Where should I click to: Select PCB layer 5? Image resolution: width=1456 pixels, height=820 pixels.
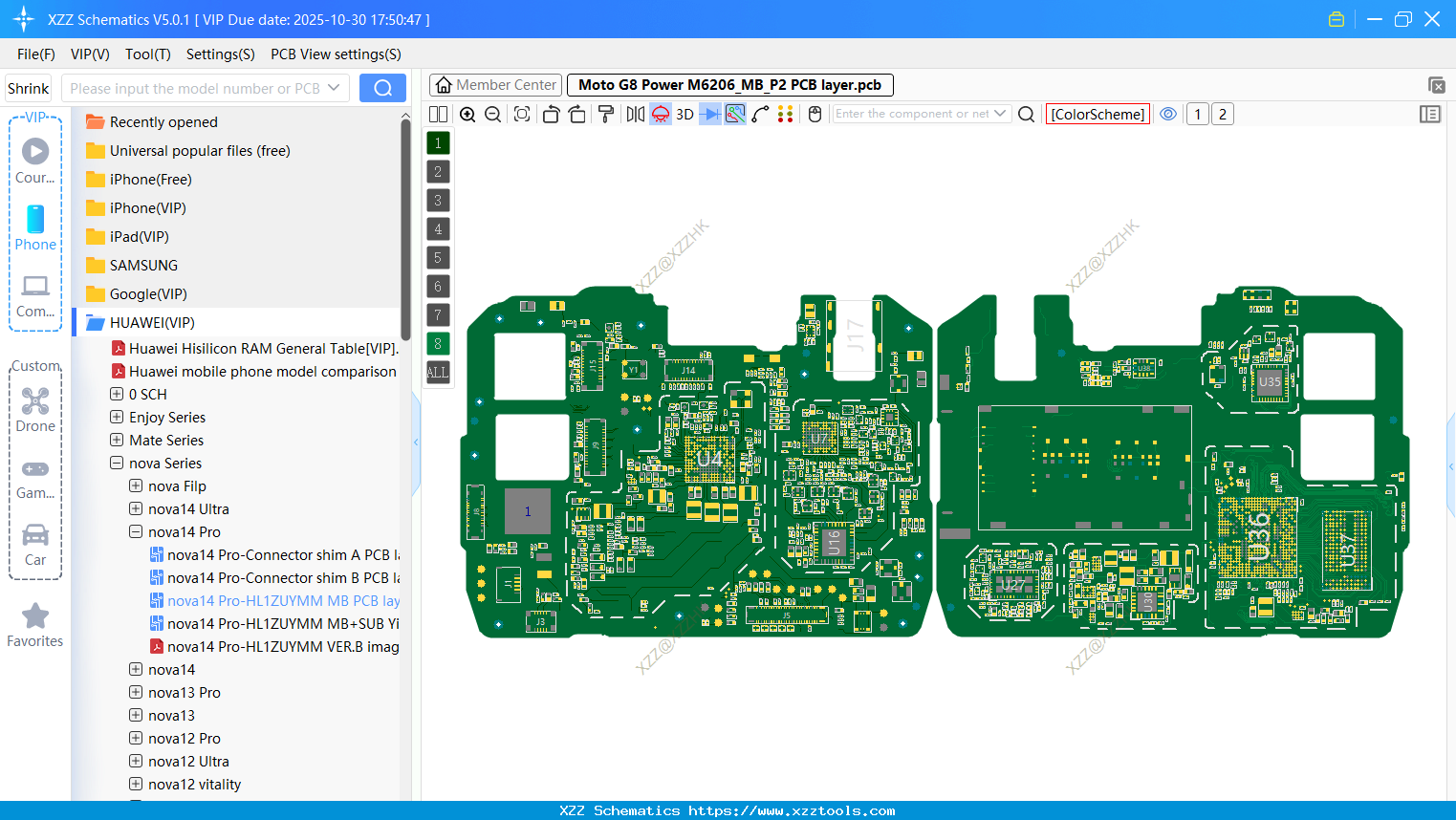438,257
